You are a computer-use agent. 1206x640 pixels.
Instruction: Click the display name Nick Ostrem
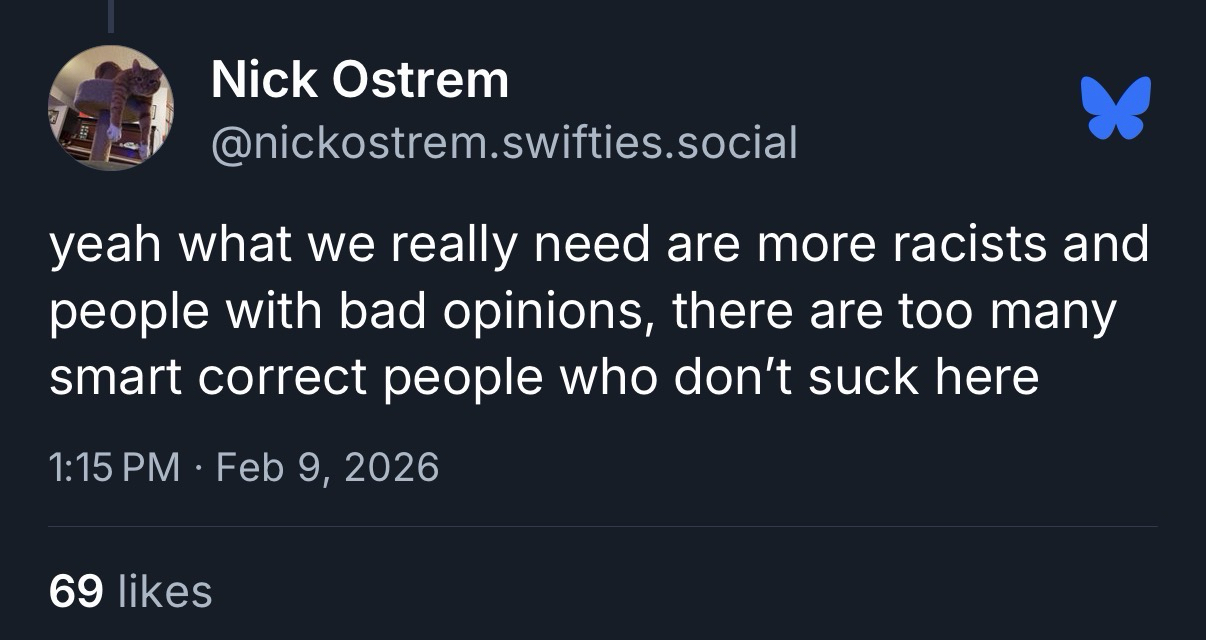(x=359, y=80)
